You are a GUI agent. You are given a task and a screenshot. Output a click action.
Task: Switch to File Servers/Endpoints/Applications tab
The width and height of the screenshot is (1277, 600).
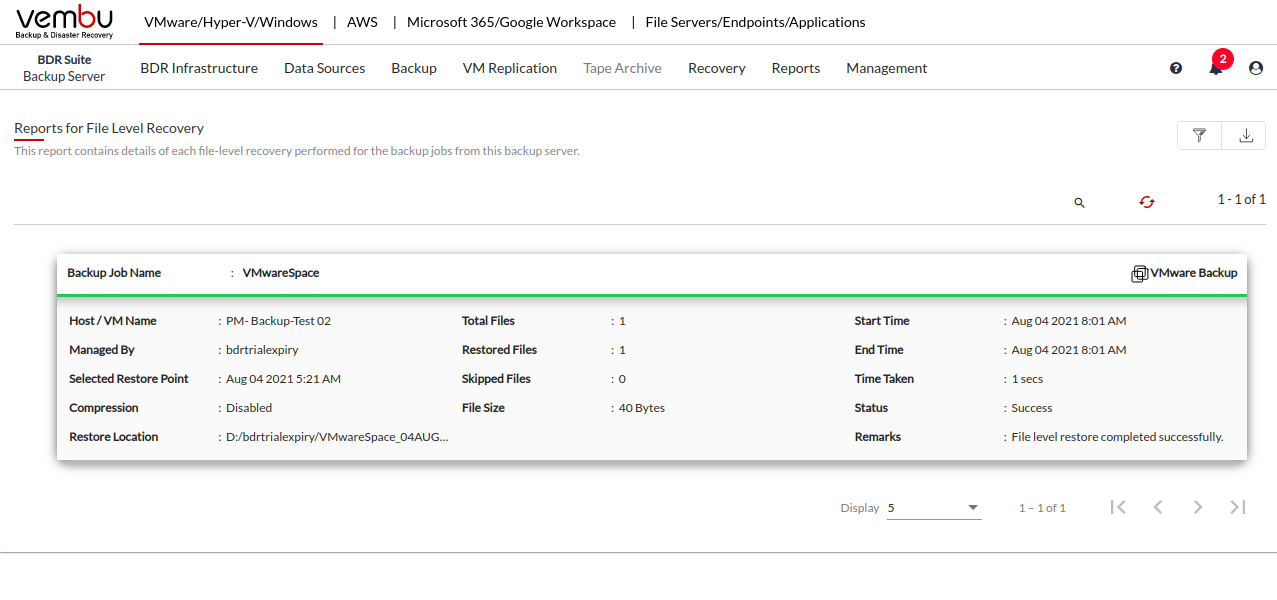[756, 22]
